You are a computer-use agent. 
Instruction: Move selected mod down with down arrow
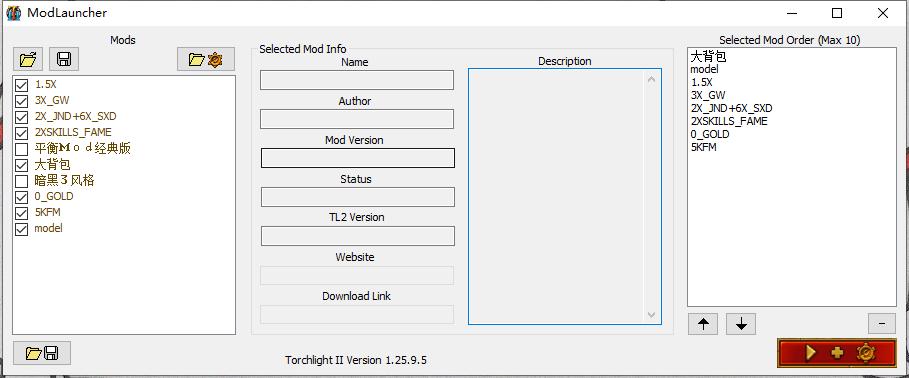pos(741,324)
